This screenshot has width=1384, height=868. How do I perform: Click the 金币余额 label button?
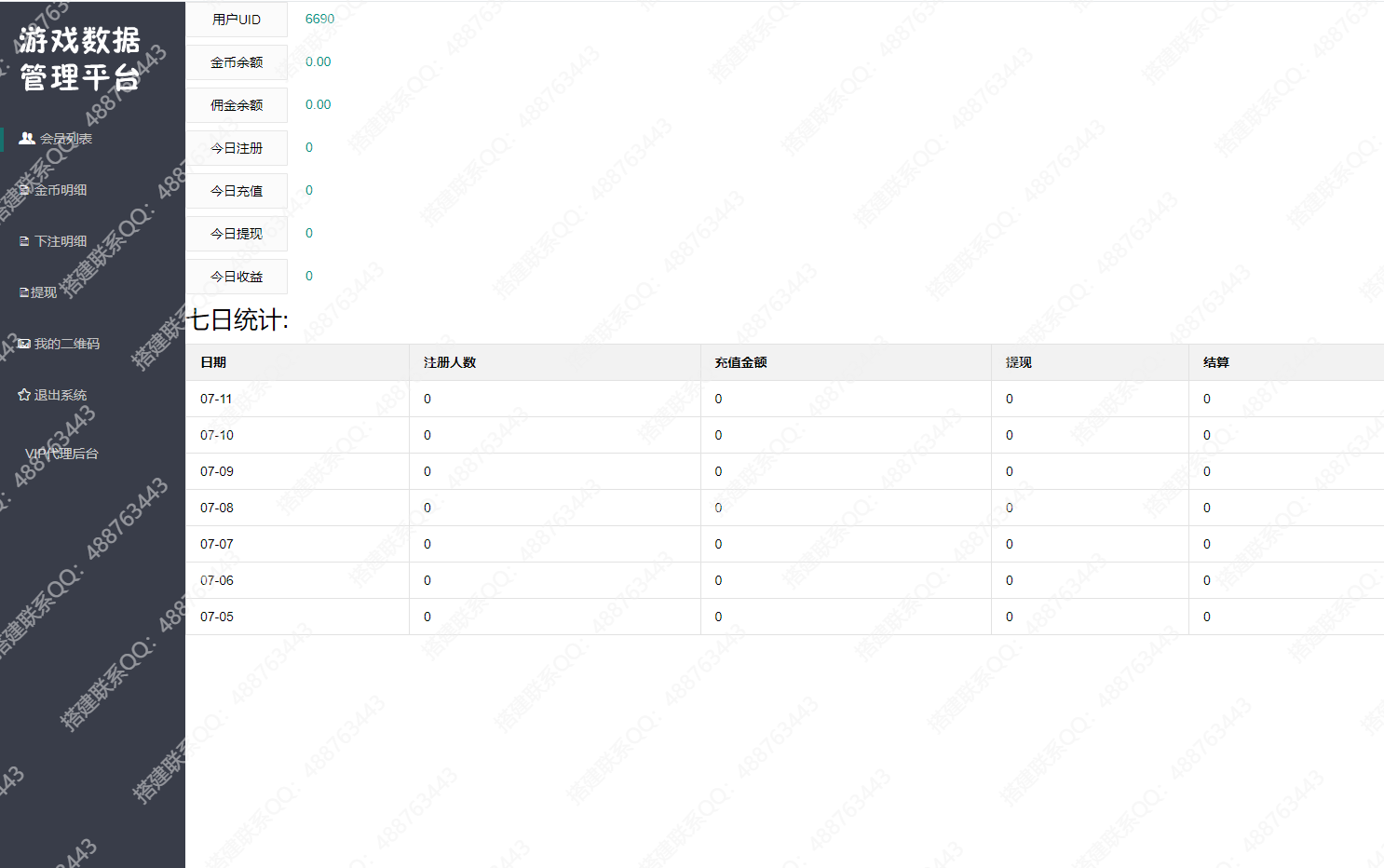point(237,62)
